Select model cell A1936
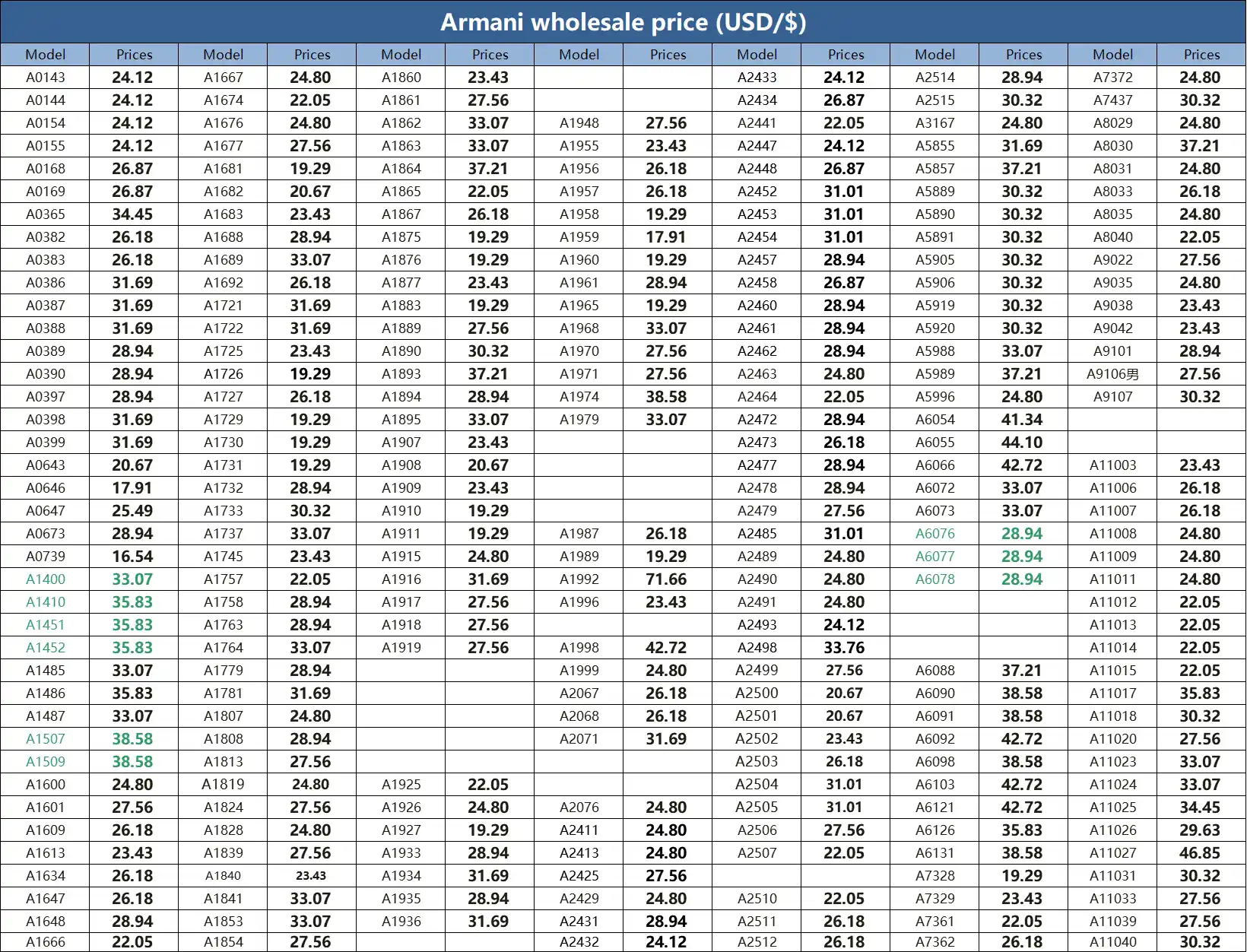Image resolution: width=1247 pixels, height=952 pixels. [401, 922]
